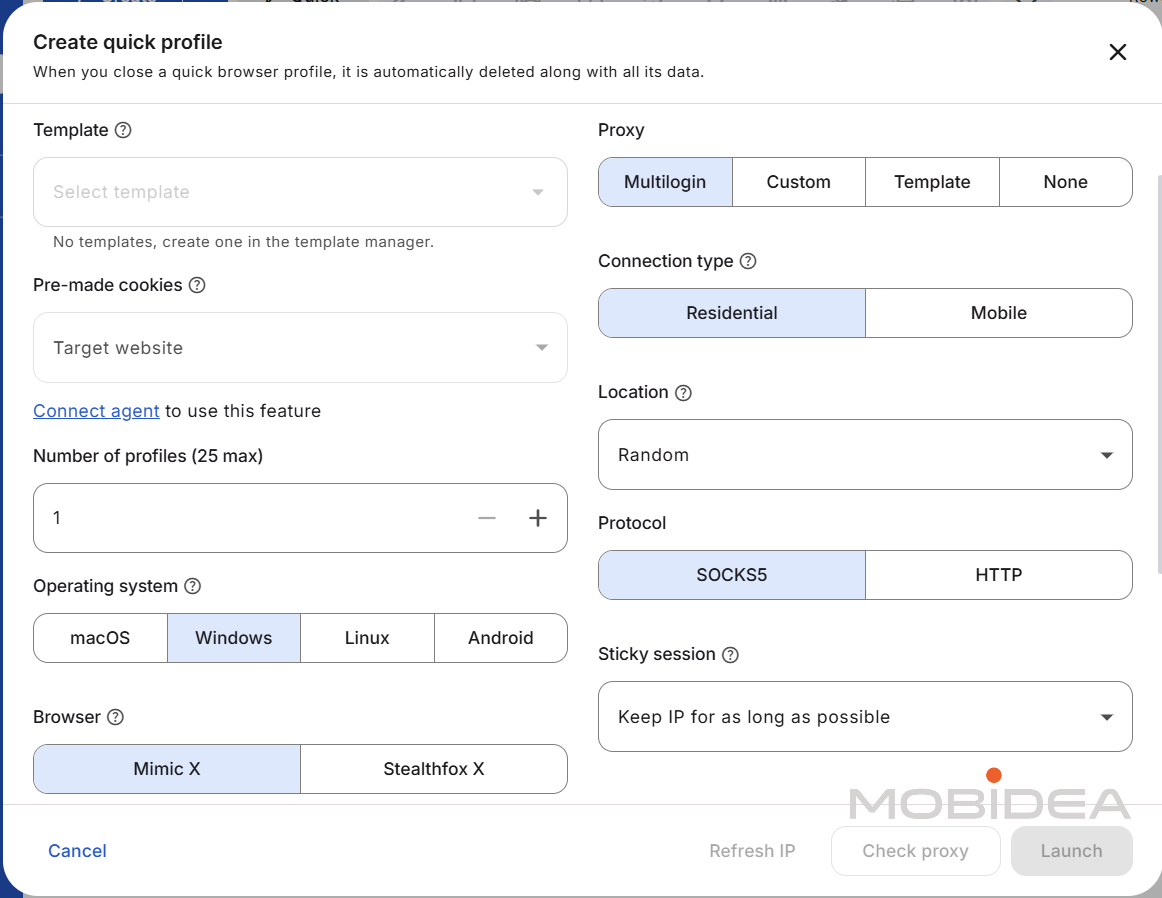Click the Sticky session help icon

pos(731,655)
